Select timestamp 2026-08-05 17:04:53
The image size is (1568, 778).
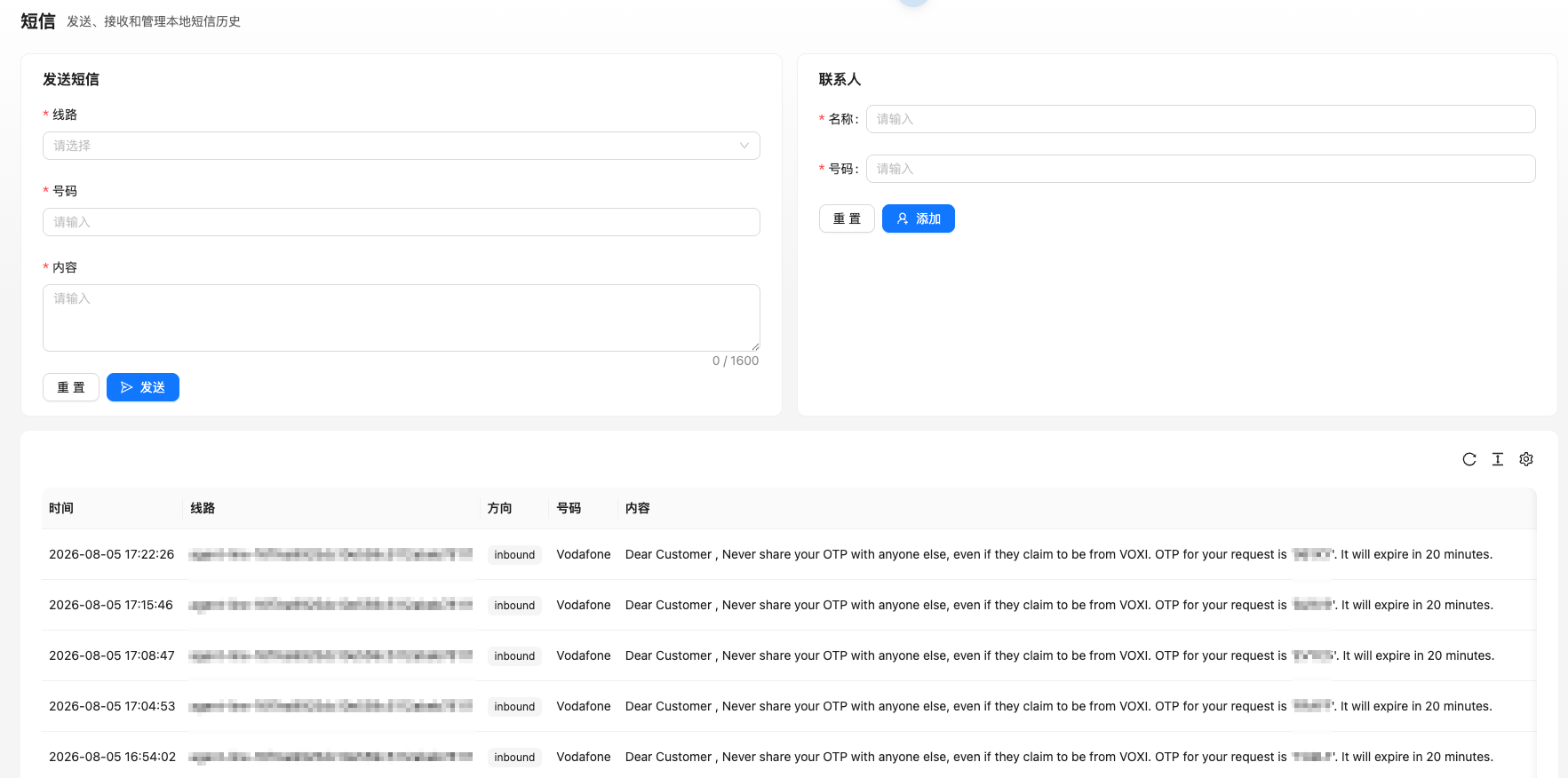pos(112,706)
